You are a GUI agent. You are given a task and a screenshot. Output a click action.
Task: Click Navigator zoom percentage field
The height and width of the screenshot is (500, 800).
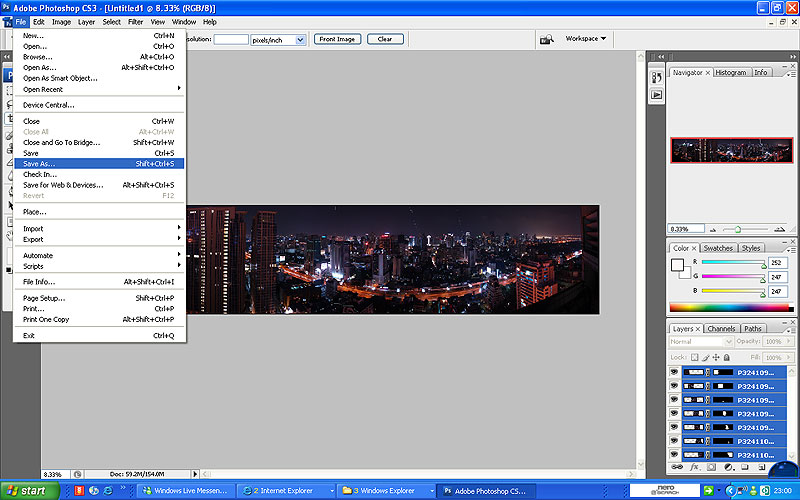(686, 229)
